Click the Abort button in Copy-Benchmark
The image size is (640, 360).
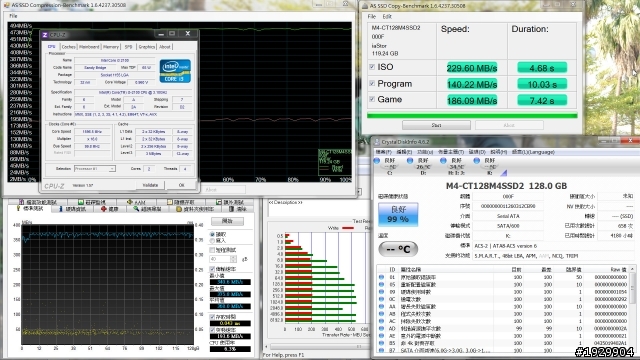point(509,125)
